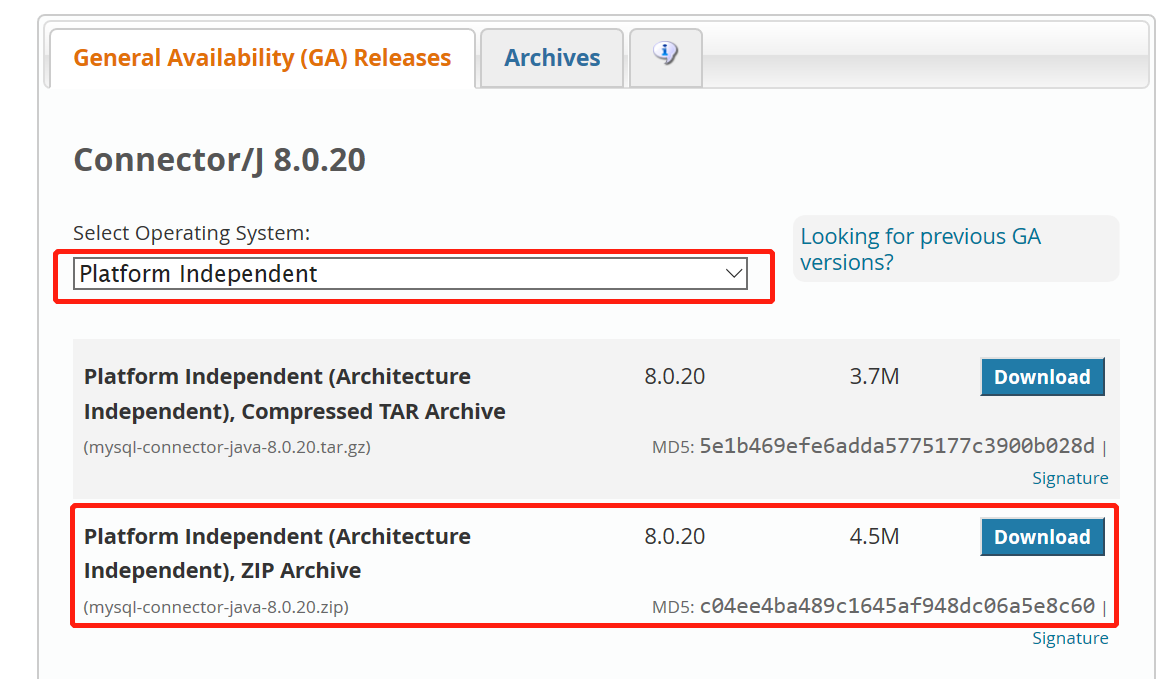
Task: Open Signature link for the ZIP archive
Action: (1070, 638)
